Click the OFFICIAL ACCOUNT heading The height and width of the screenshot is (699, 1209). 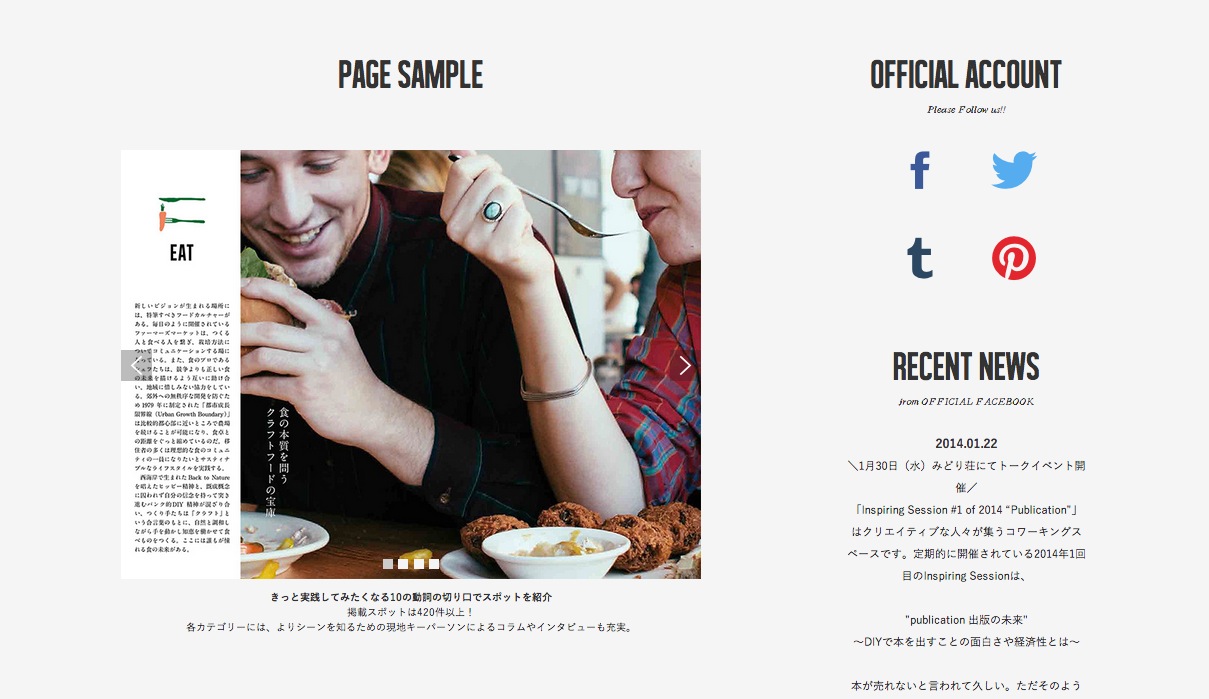965,75
